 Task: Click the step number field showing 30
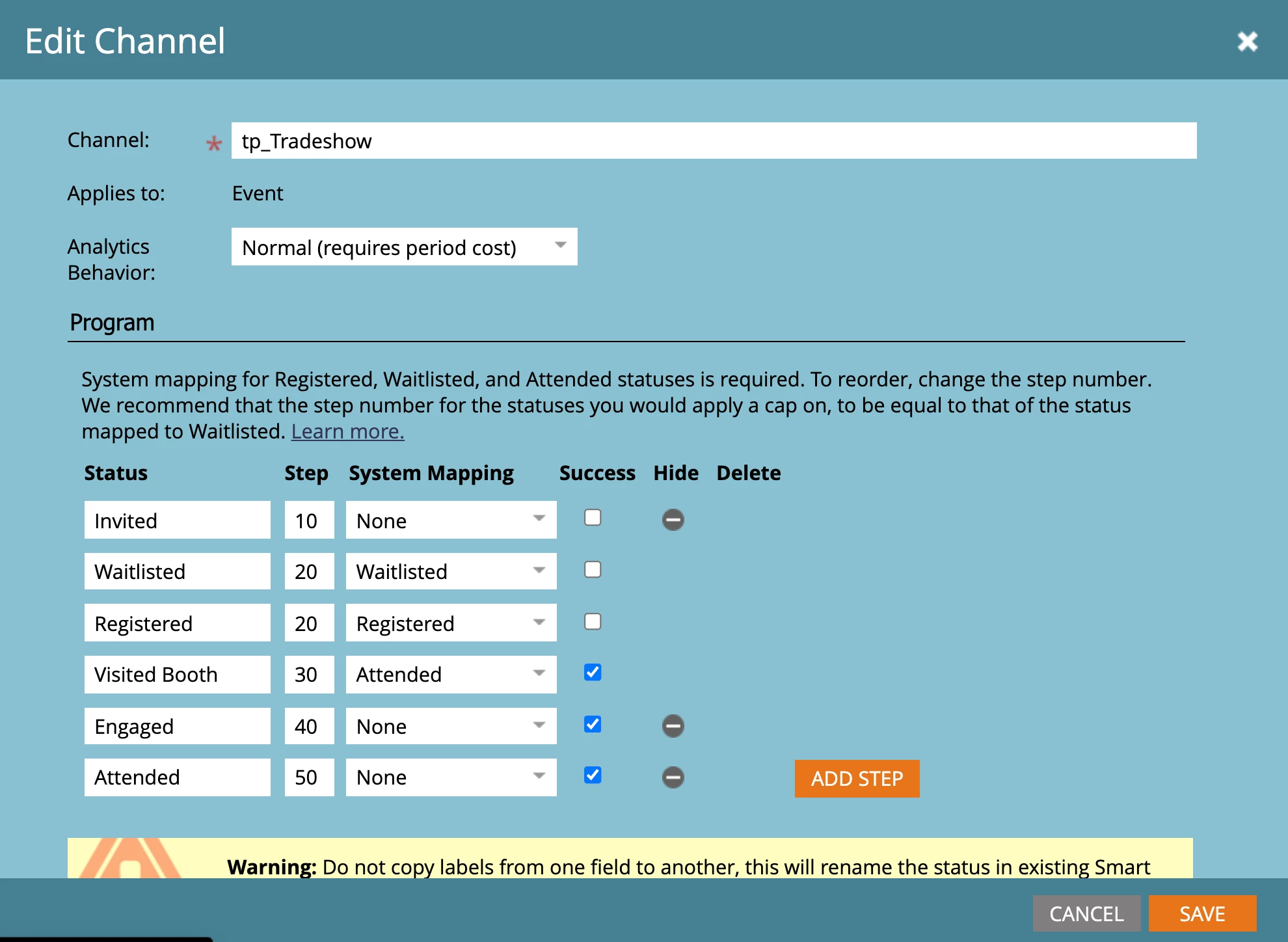click(x=309, y=675)
